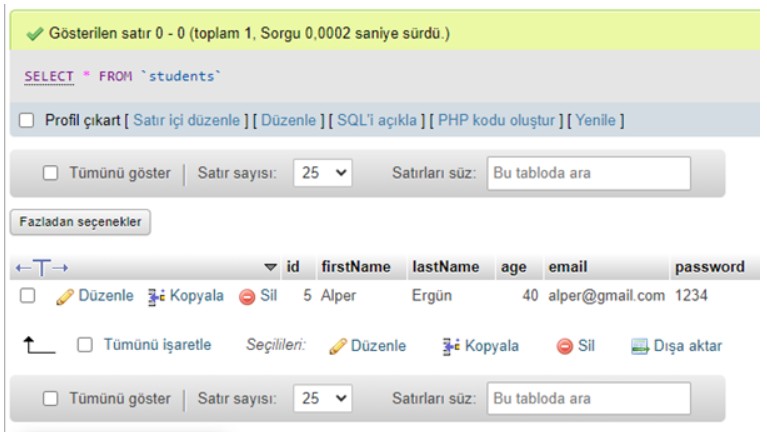This screenshot has height=432, width=767.
Task: Click the bottom Kopyala icon for selected rows
Action: tap(450, 346)
